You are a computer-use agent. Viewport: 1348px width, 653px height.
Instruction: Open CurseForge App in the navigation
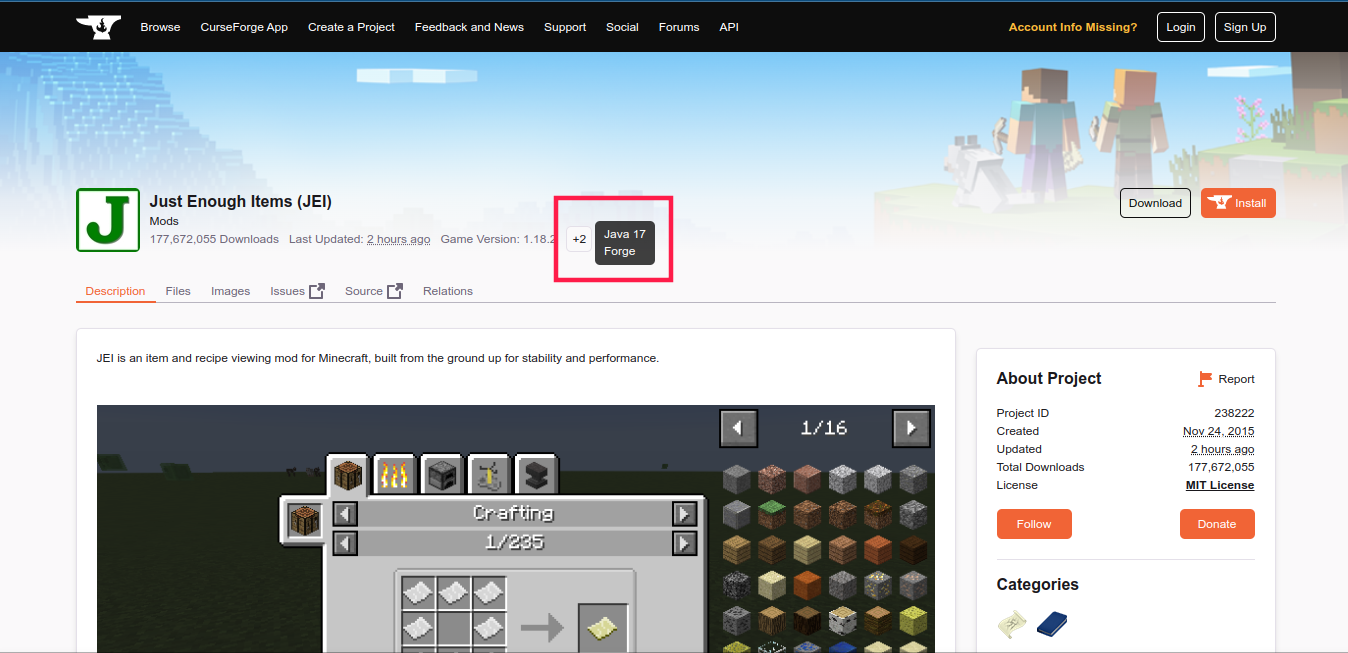pyautogui.click(x=244, y=27)
